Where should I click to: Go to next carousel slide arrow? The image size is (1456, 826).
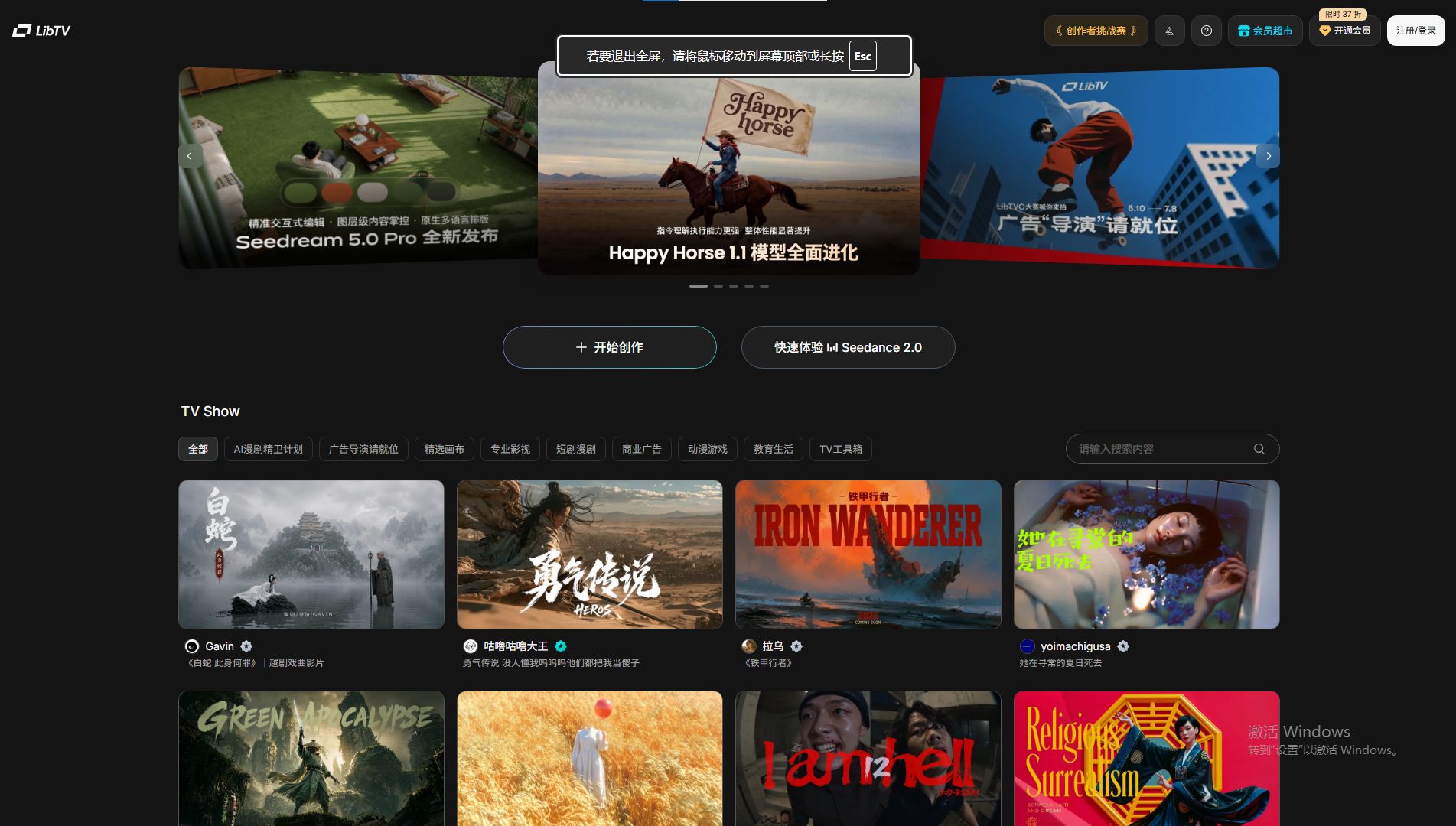click(x=1268, y=156)
